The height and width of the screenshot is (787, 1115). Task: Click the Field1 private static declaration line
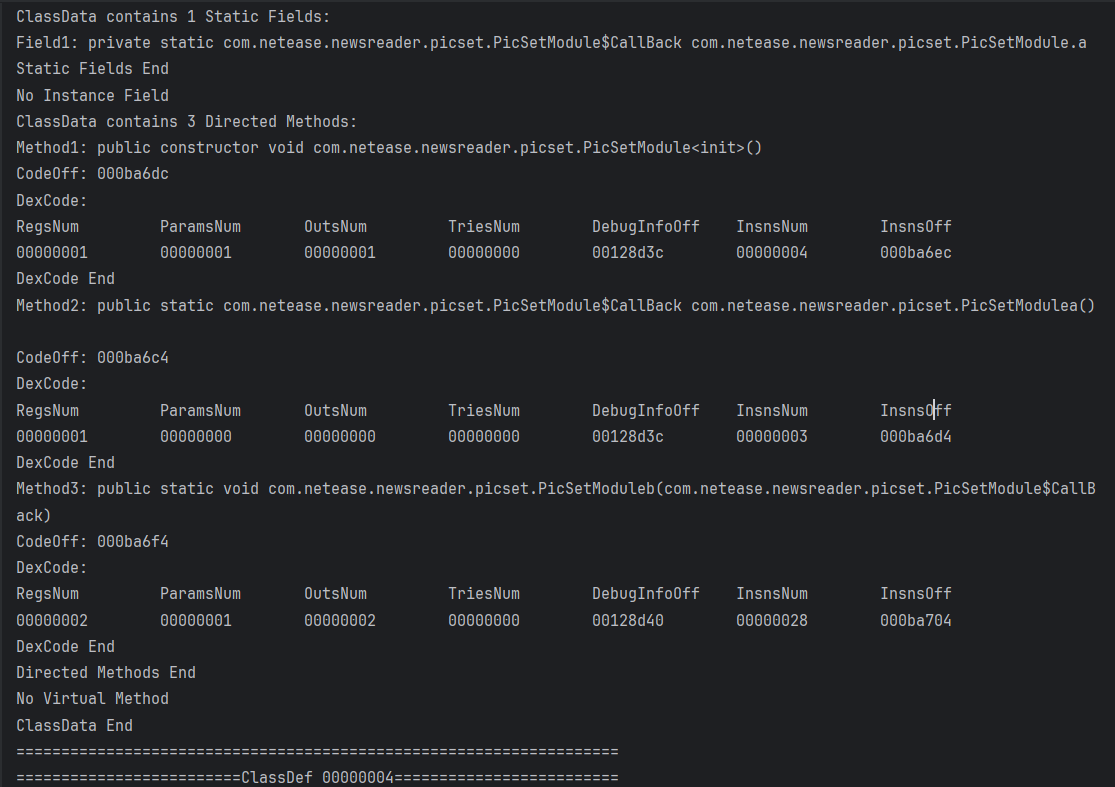551,43
